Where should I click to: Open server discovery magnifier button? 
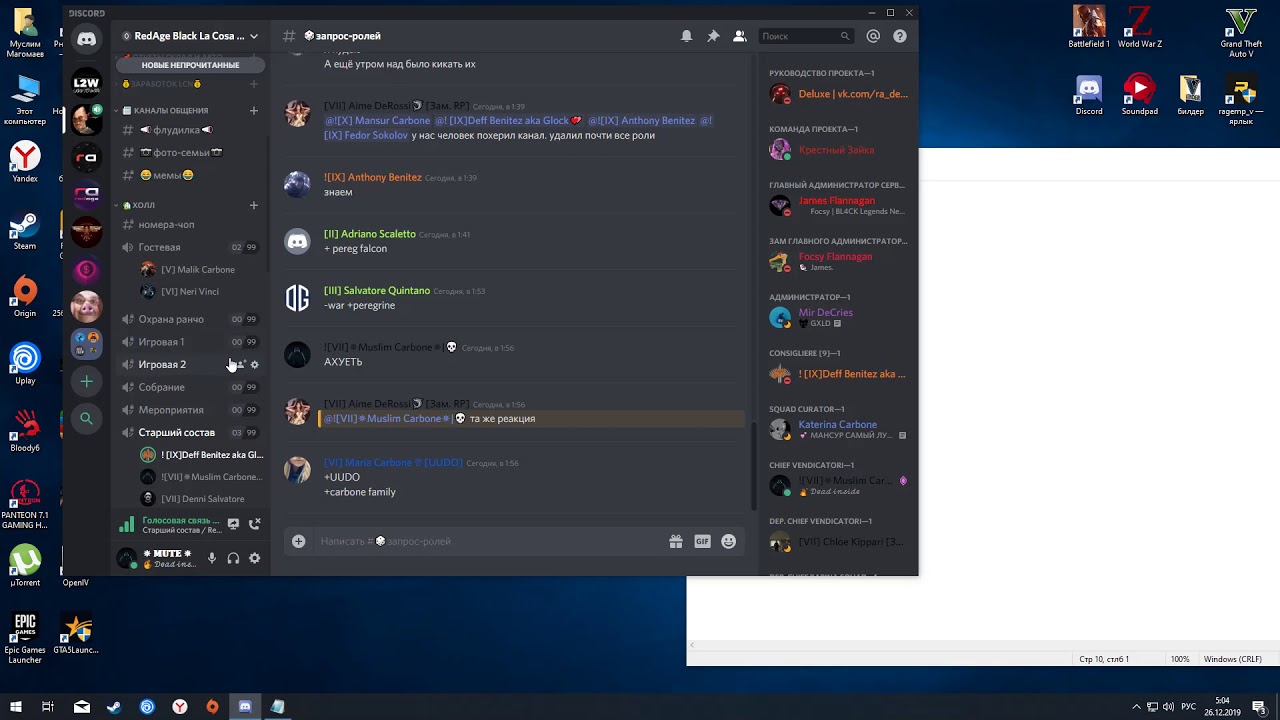pyautogui.click(x=87, y=418)
